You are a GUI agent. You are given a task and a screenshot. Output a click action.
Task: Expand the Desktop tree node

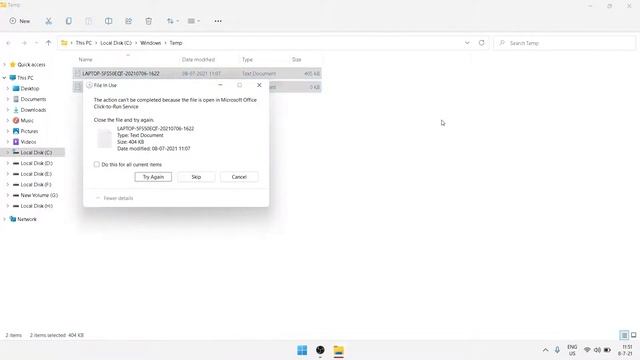pos(8,89)
